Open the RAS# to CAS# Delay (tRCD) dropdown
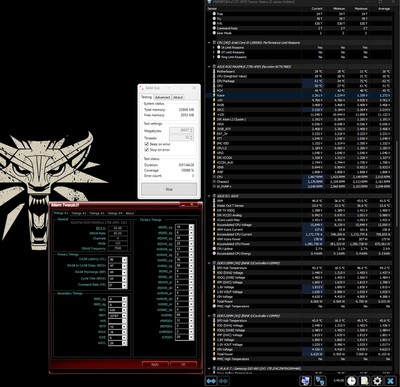 (124, 266)
